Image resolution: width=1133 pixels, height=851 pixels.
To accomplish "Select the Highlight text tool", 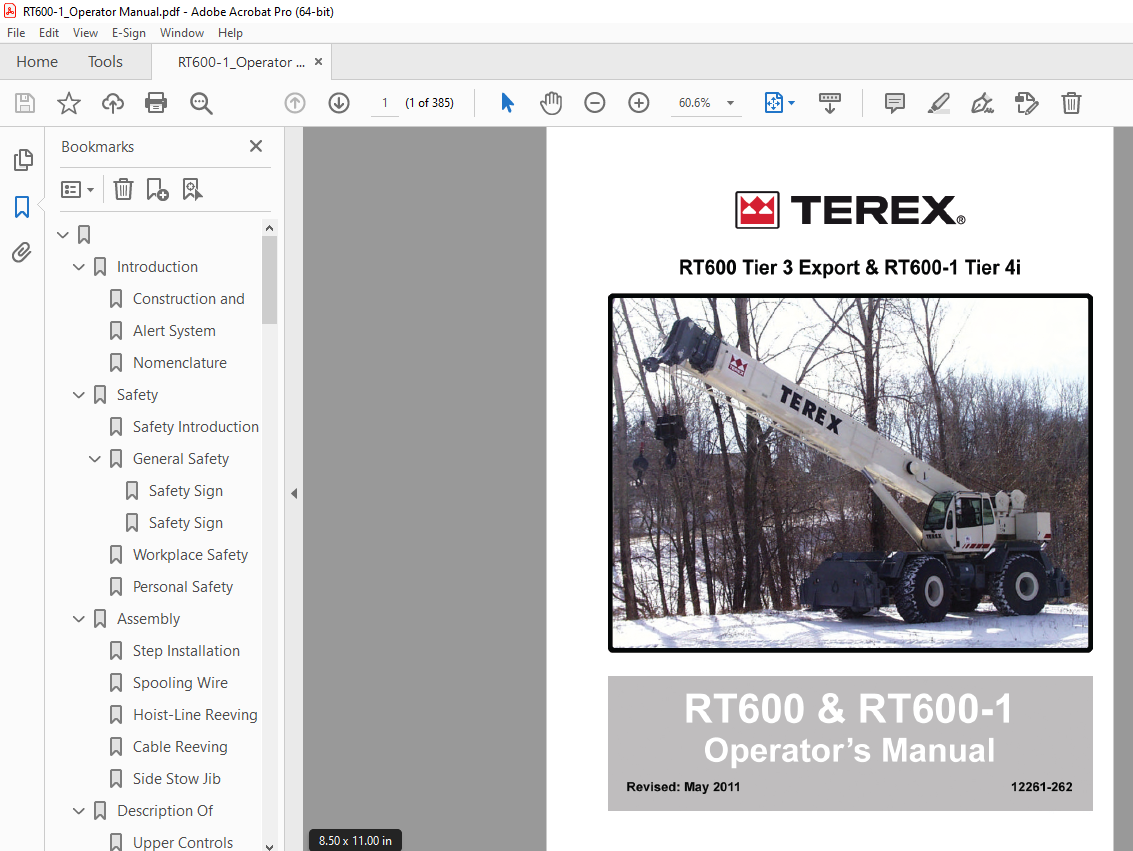I will point(939,103).
